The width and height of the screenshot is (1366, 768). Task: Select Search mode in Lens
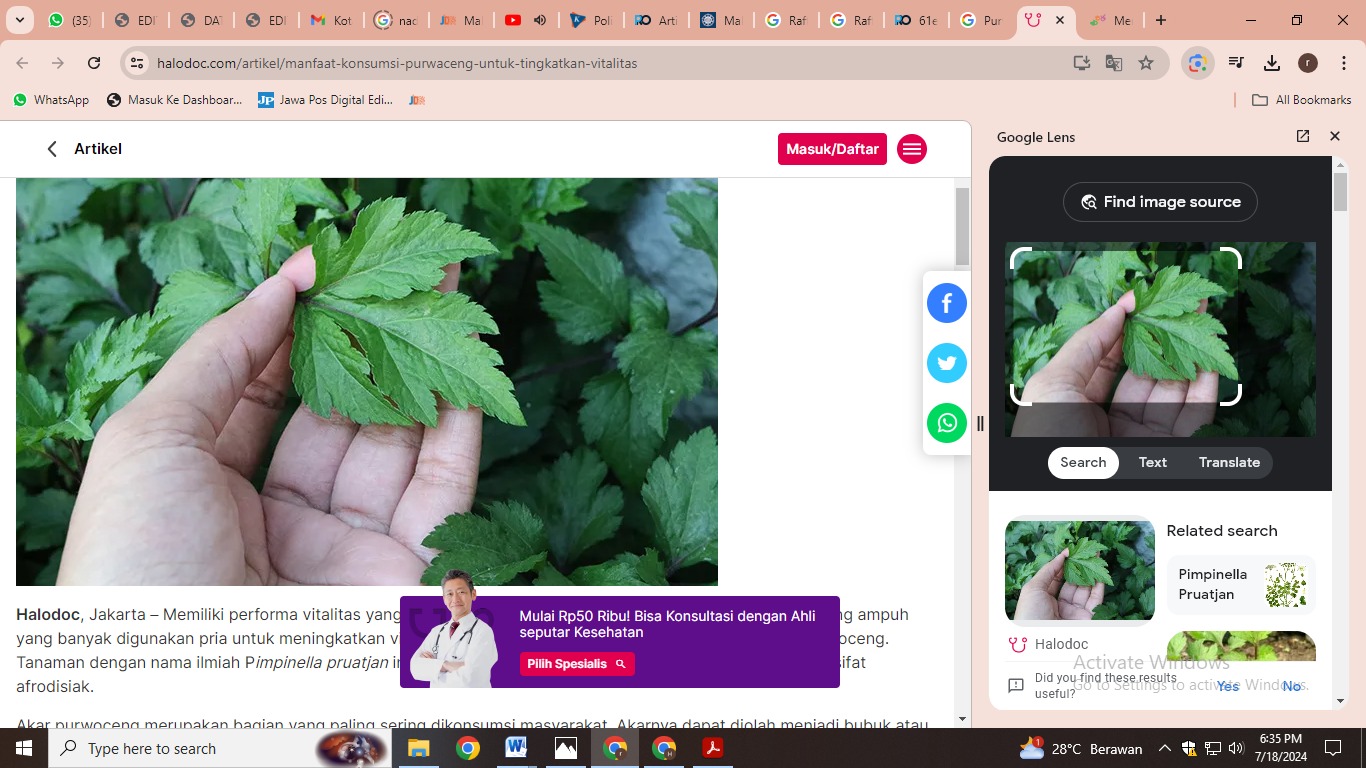click(1083, 462)
